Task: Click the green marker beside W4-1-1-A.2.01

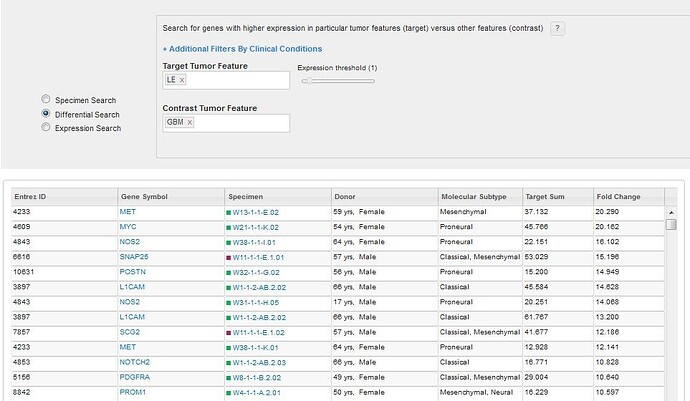Action: coord(228,393)
